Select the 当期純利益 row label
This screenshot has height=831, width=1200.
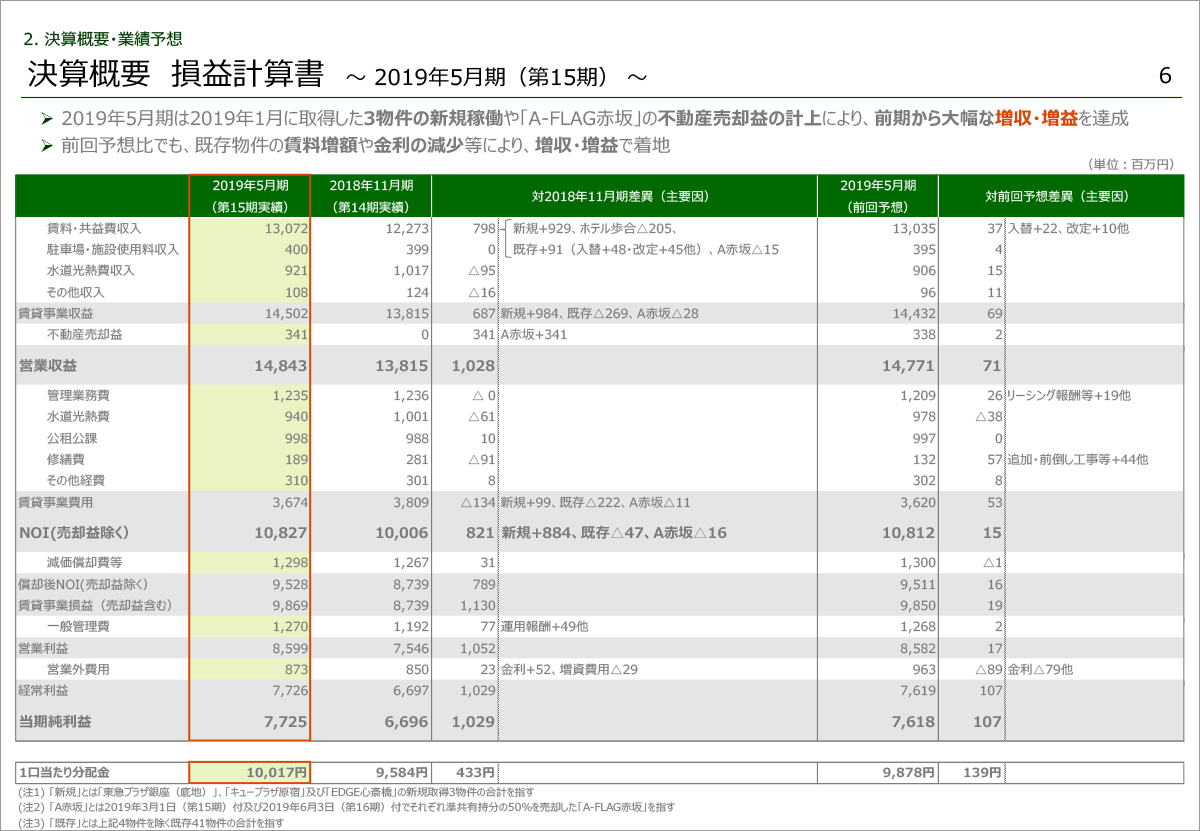point(54,721)
